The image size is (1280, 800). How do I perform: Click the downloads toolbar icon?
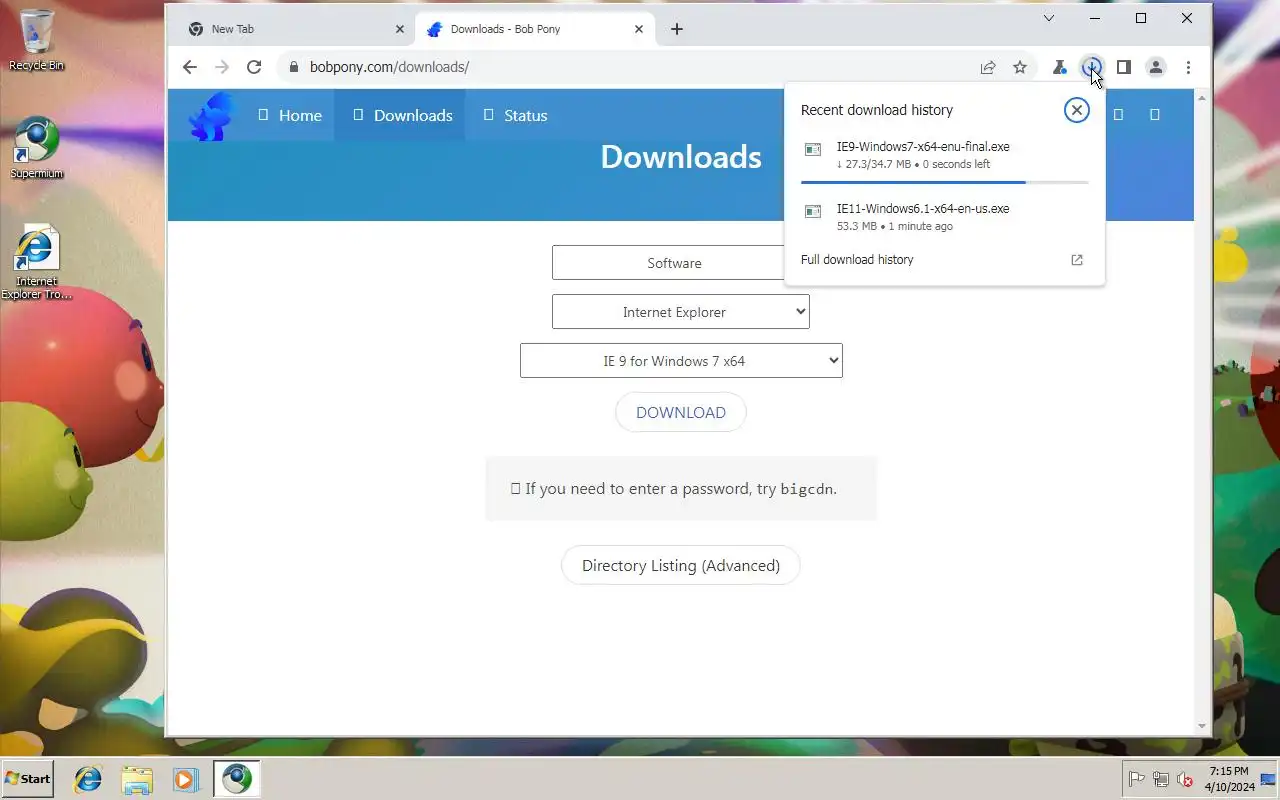coord(1091,67)
